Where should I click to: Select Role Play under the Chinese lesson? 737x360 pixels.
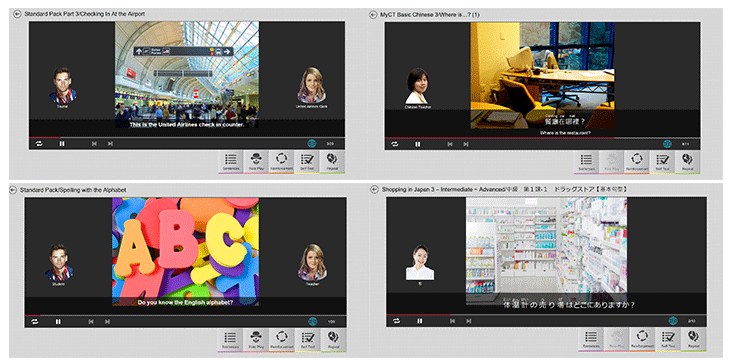click(611, 162)
